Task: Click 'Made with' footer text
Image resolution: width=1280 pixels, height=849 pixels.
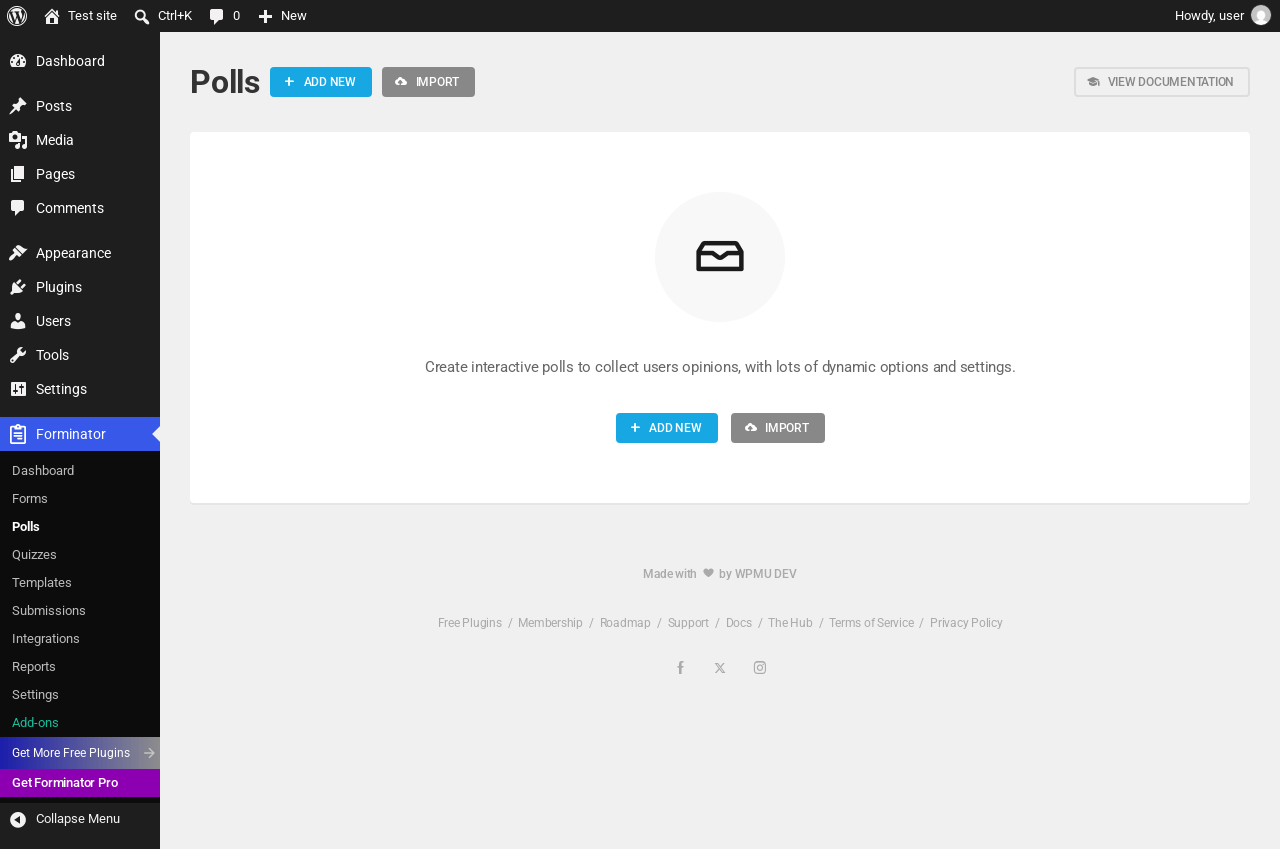Action: point(670,574)
